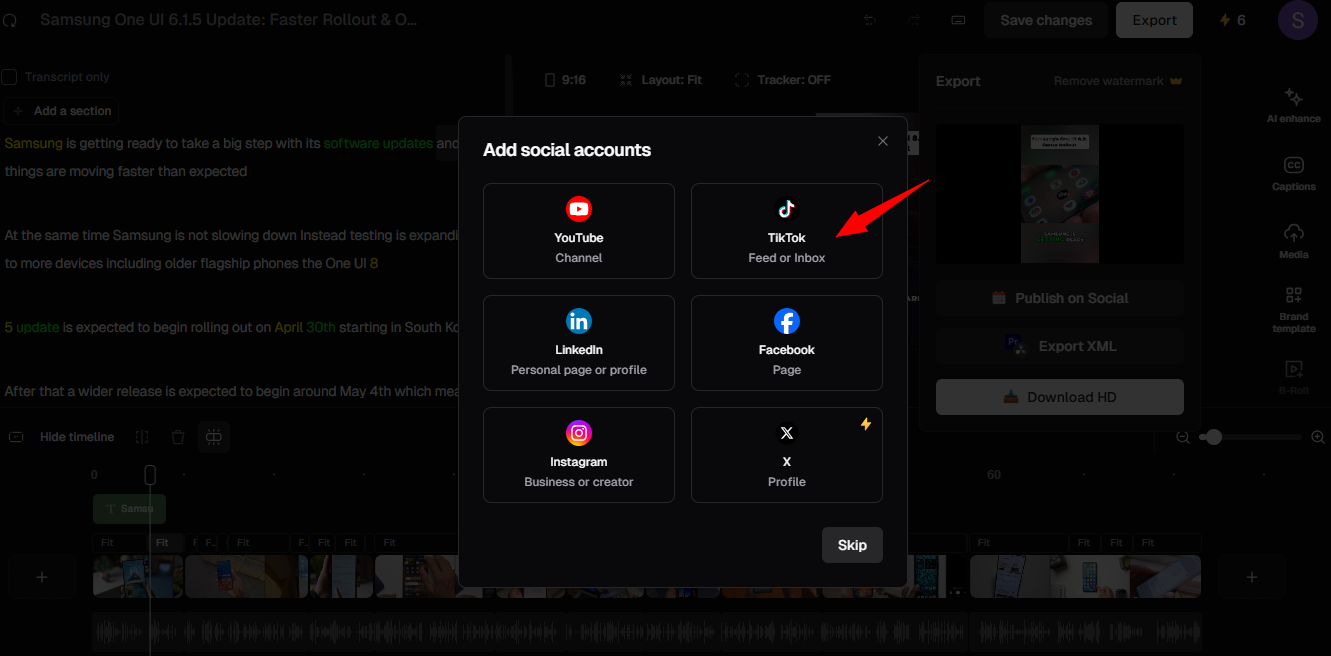Click the redo arrow icon in top bar
The width and height of the screenshot is (1331, 656).
click(x=915, y=20)
